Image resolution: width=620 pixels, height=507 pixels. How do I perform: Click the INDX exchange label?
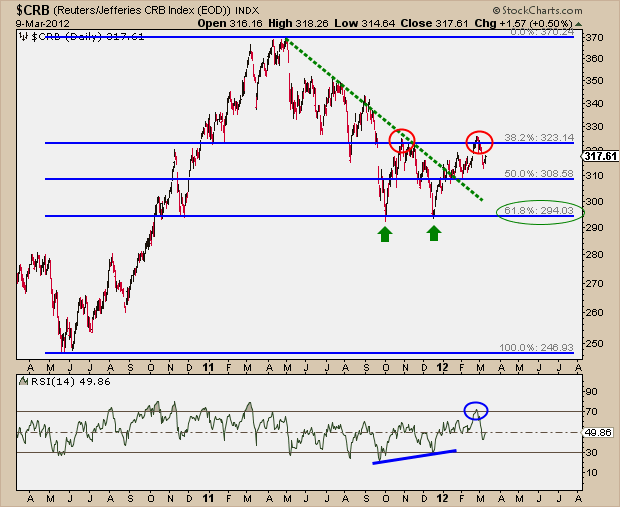247,11
